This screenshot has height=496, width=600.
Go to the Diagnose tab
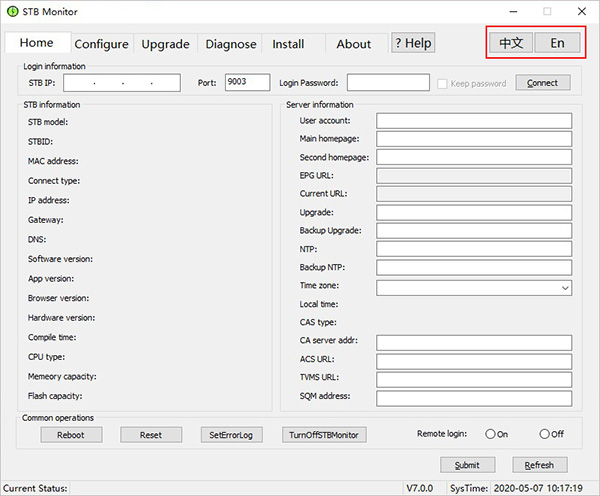[x=231, y=44]
